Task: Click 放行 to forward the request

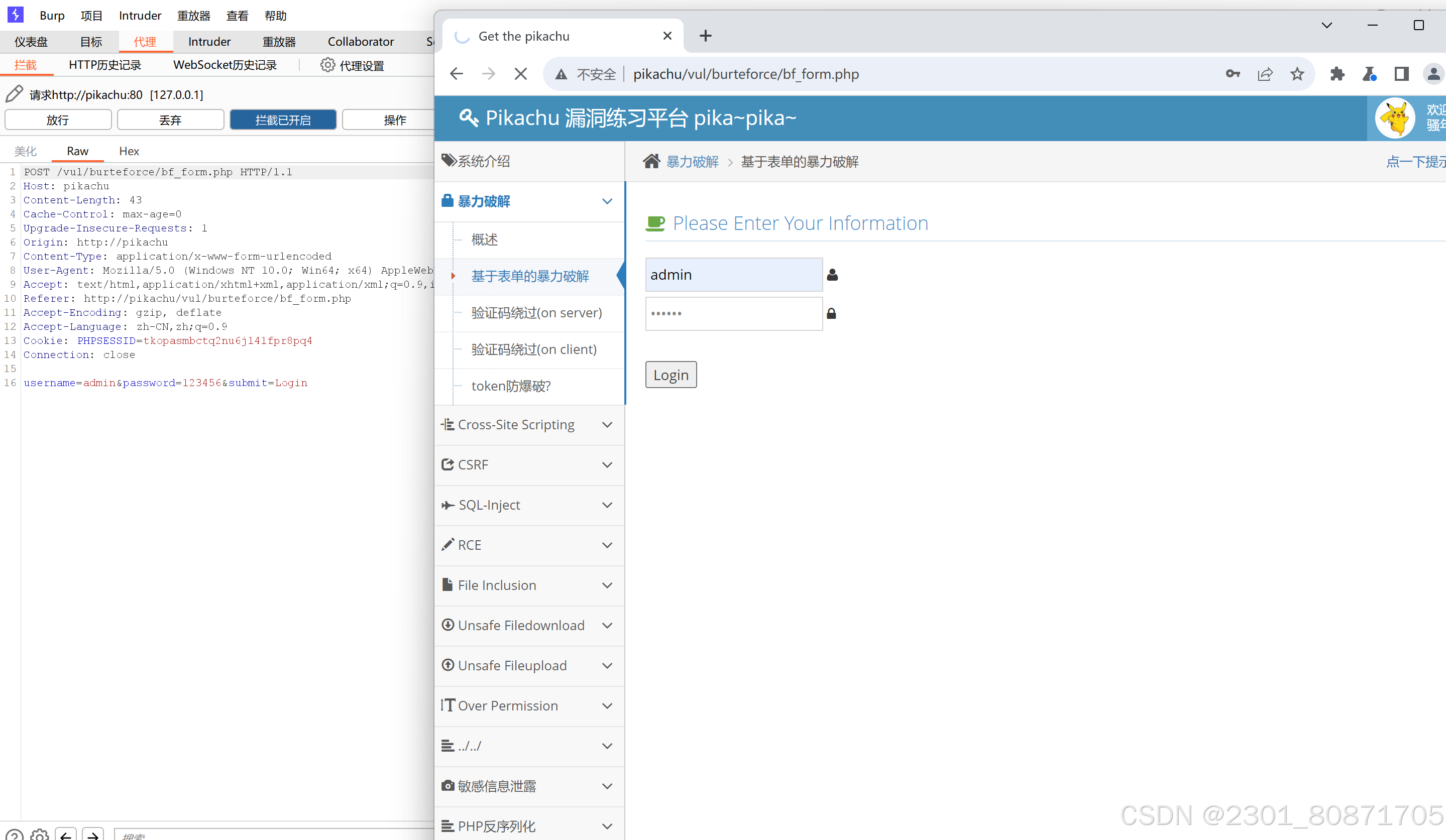Action: click(58, 120)
